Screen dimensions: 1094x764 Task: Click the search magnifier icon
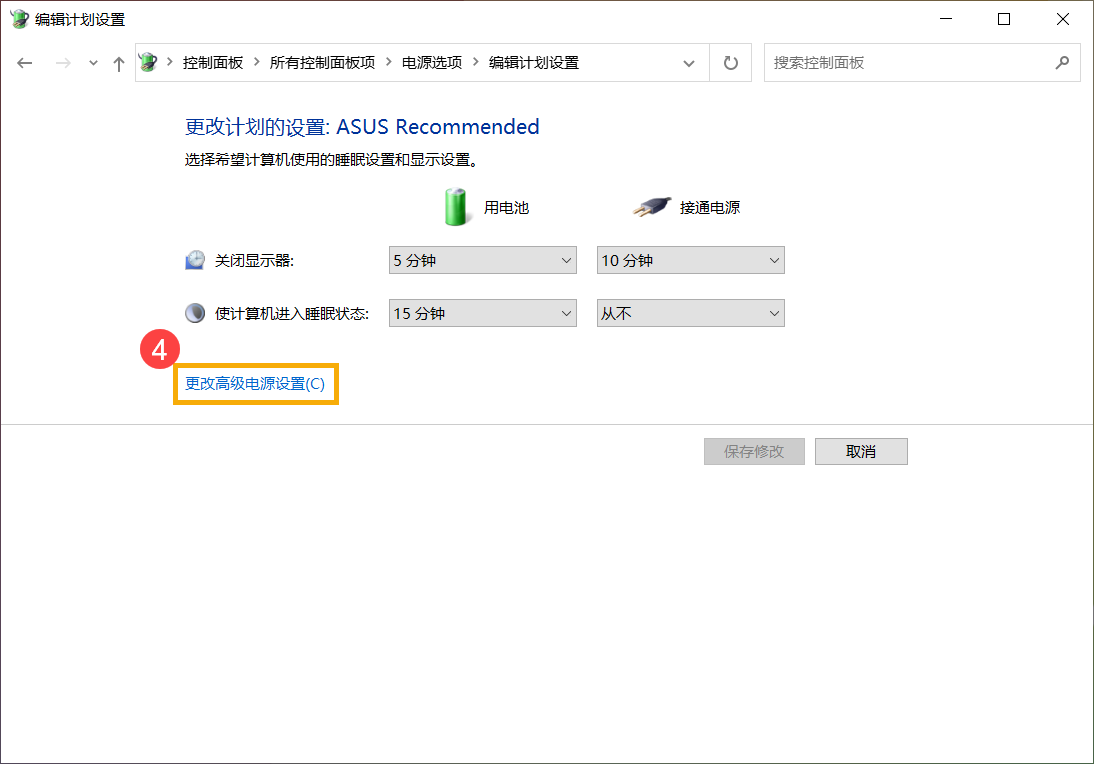coord(1062,62)
